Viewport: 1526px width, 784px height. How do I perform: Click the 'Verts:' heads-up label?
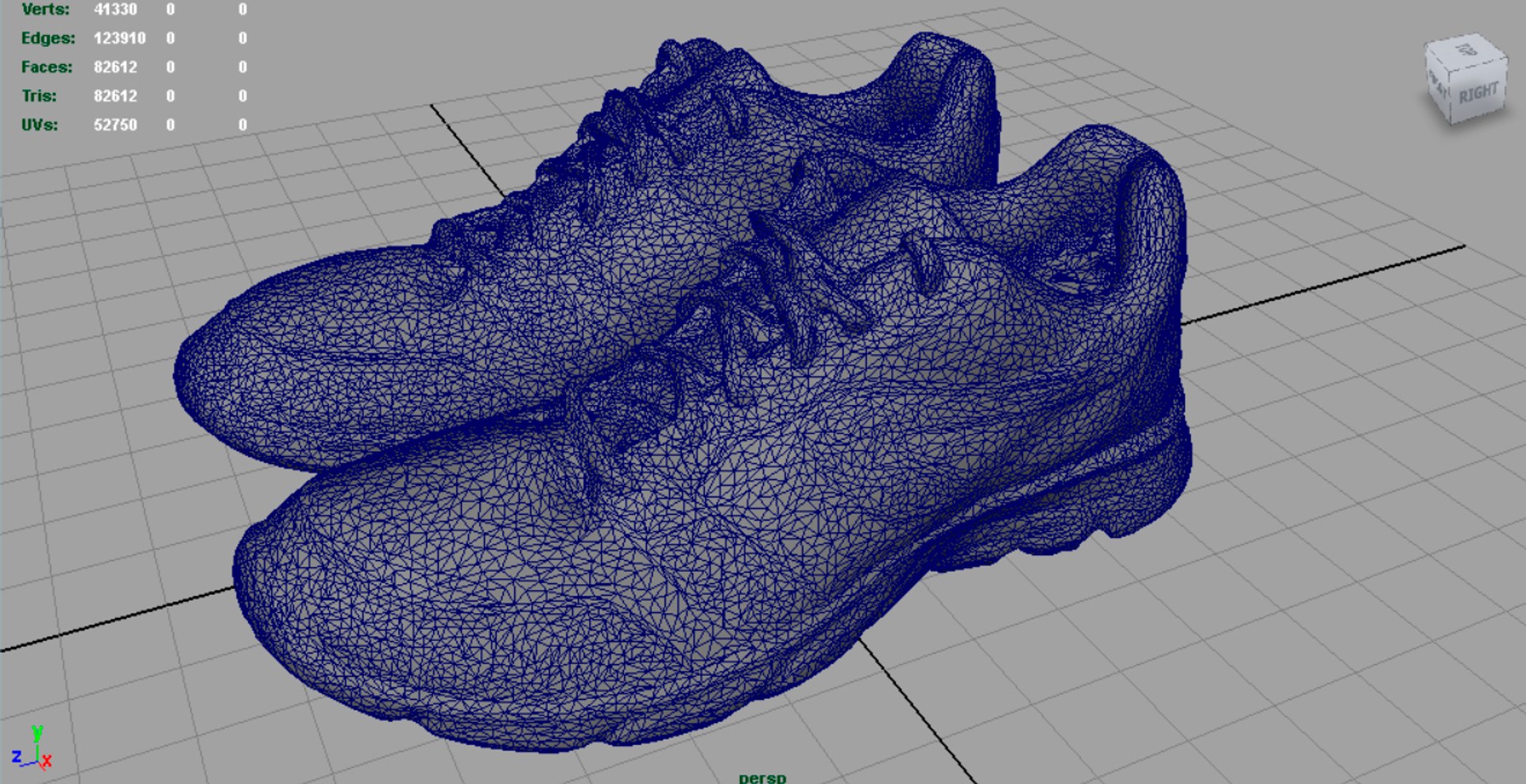click(x=45, y=10)
